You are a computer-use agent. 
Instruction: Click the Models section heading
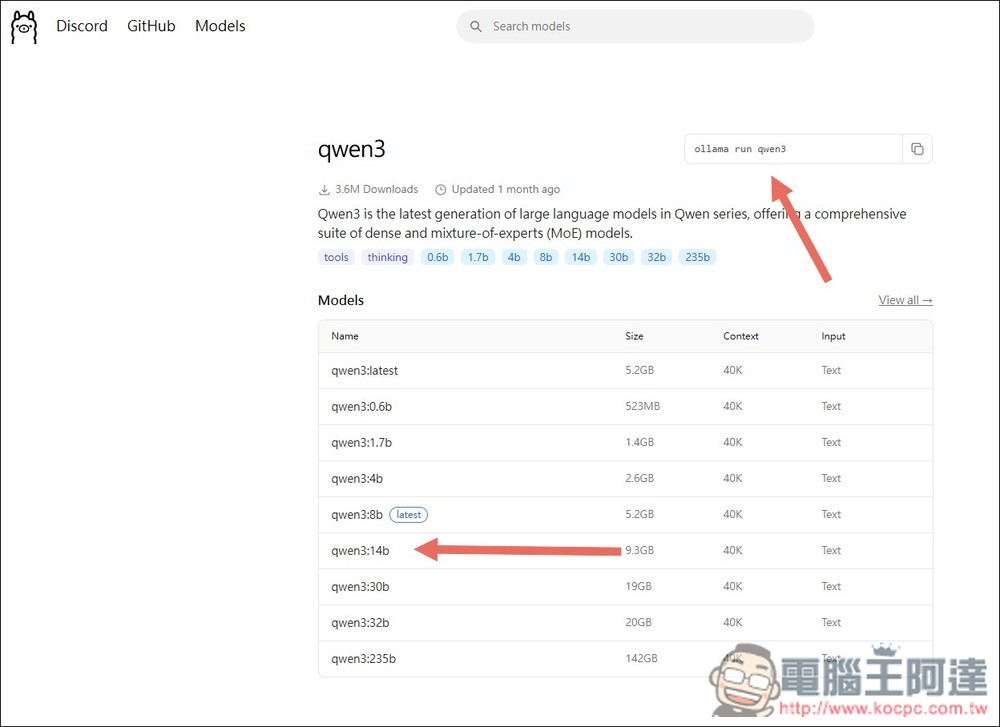[x=341, y=300]
